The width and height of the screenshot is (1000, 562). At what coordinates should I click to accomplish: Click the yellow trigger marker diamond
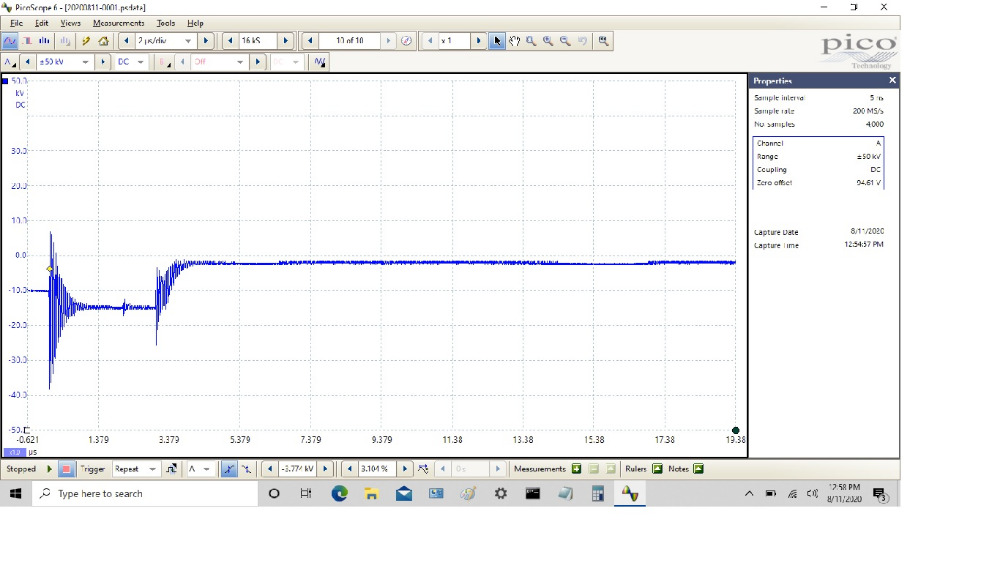coord(50,269)
